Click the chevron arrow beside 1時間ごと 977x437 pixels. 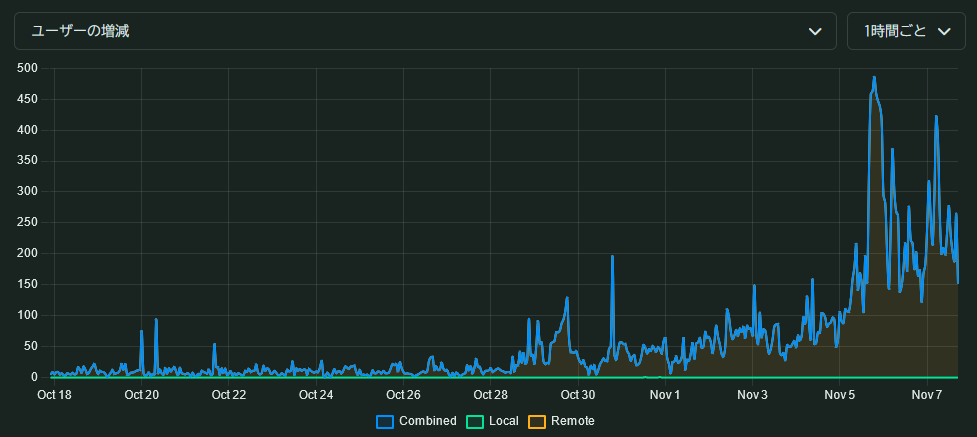pos(944,31)
